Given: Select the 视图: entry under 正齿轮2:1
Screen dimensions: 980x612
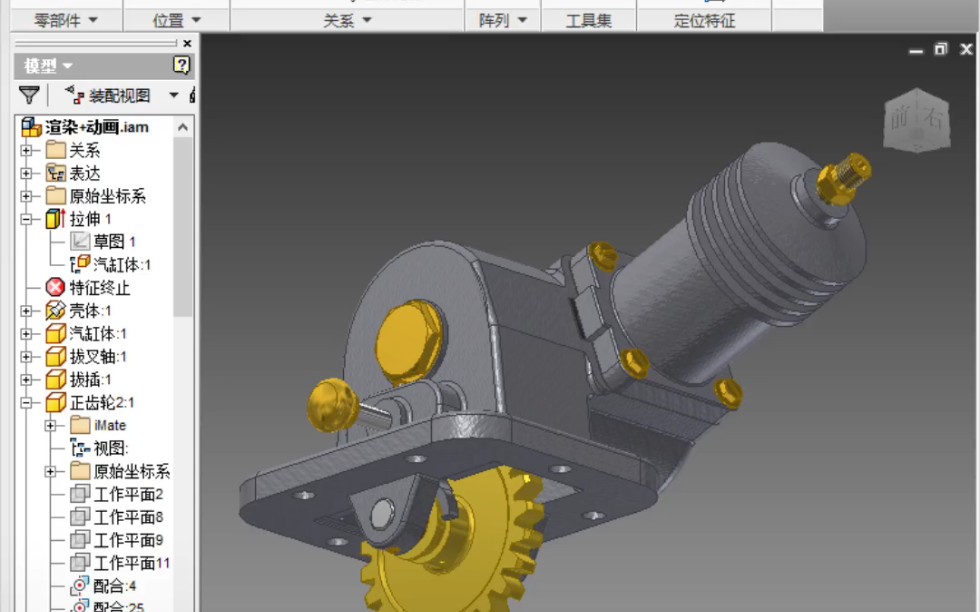Looking at the screenshot, I should (111, 448).
